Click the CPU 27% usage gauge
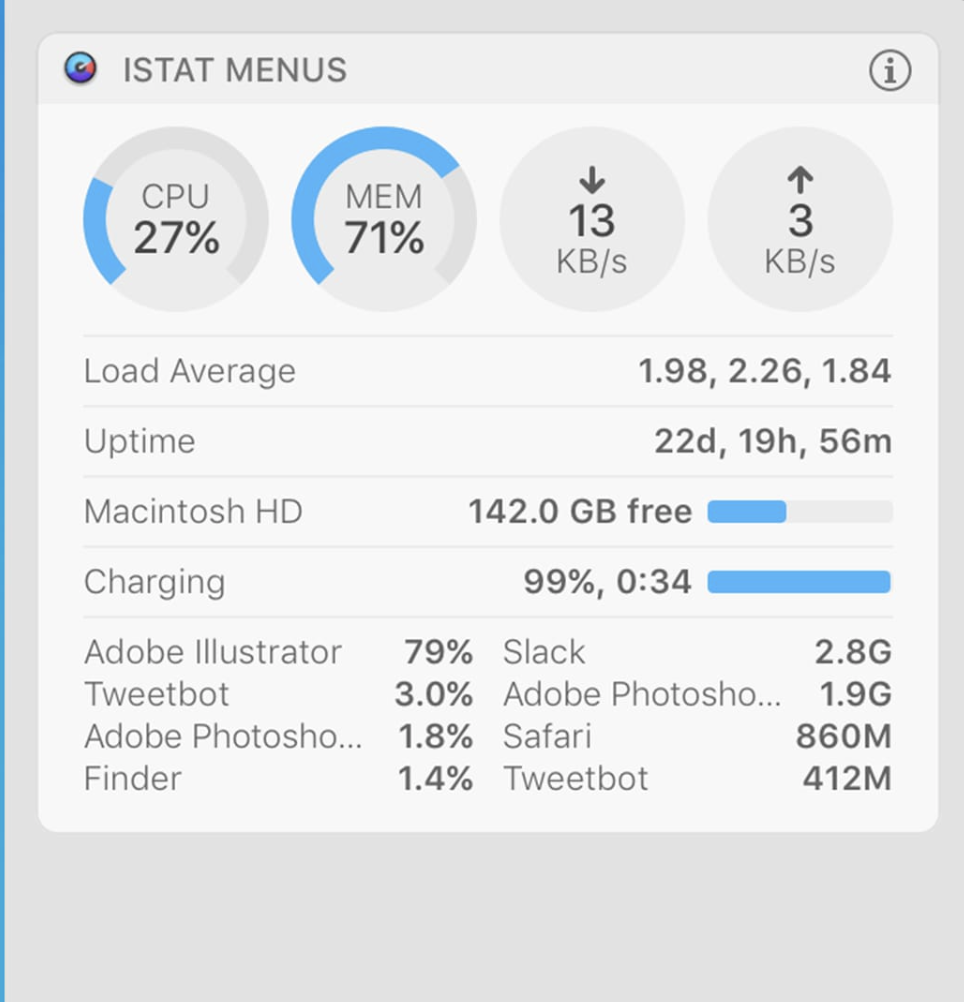Screen dimensions: 964x1002 coord(176,220)
